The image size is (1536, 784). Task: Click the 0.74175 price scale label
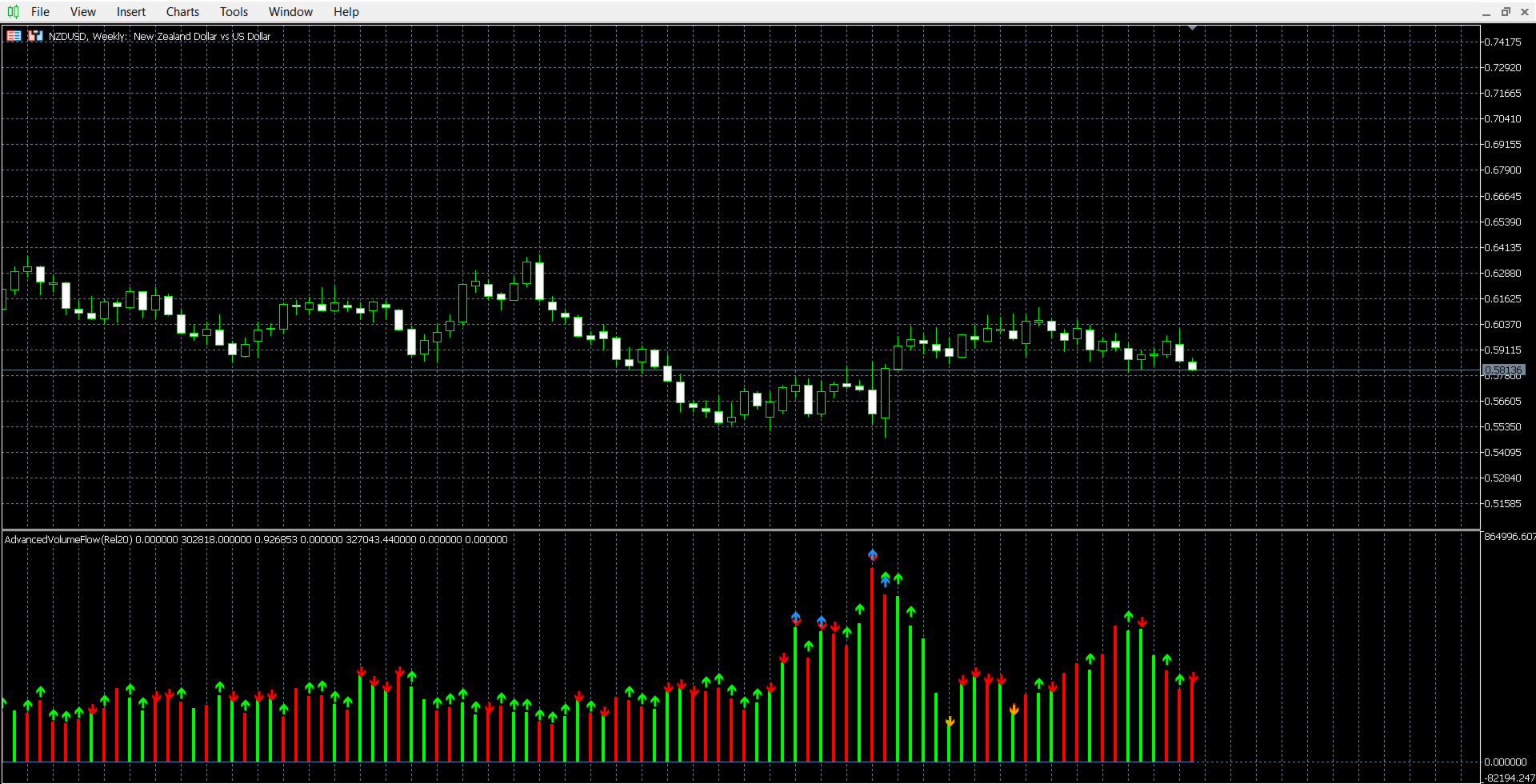coord(1502,42)
